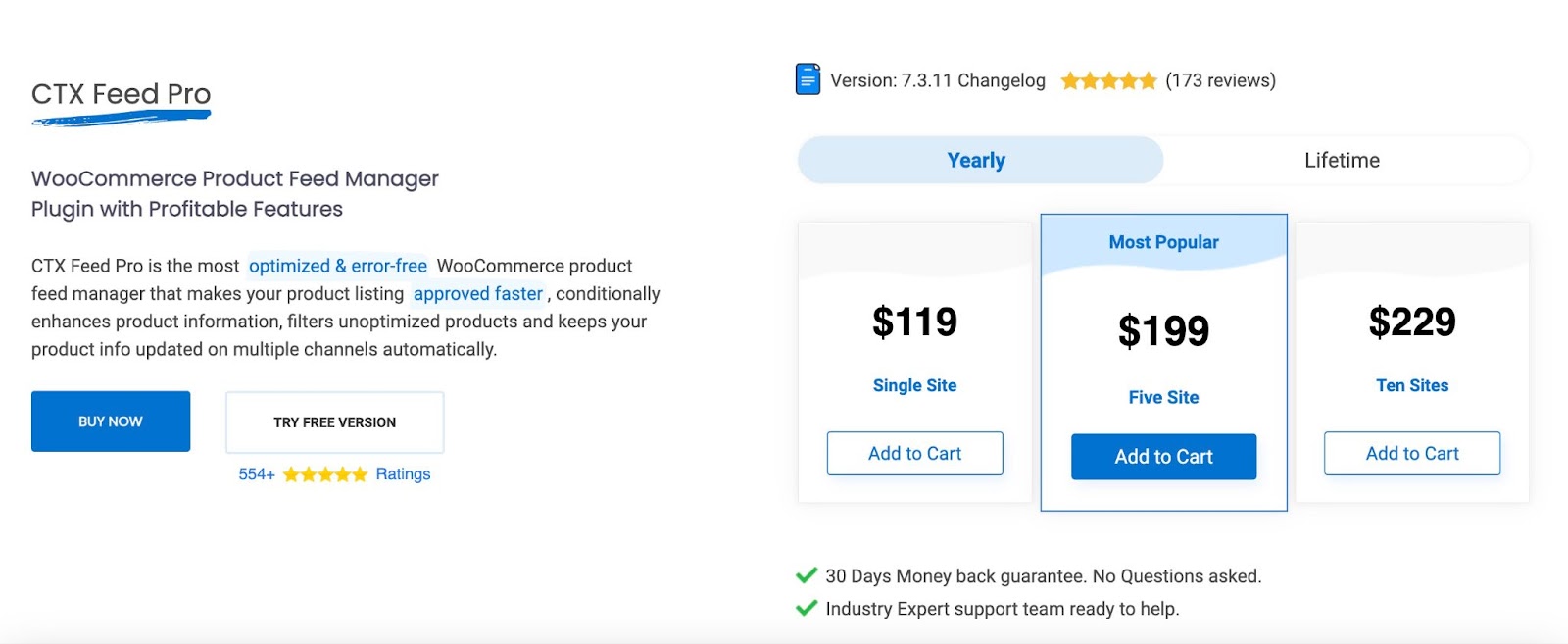Screen dimensions: 1568x644
Task: Add the $229 Ten Sites plan to cart
Action: coord(1412,454)
